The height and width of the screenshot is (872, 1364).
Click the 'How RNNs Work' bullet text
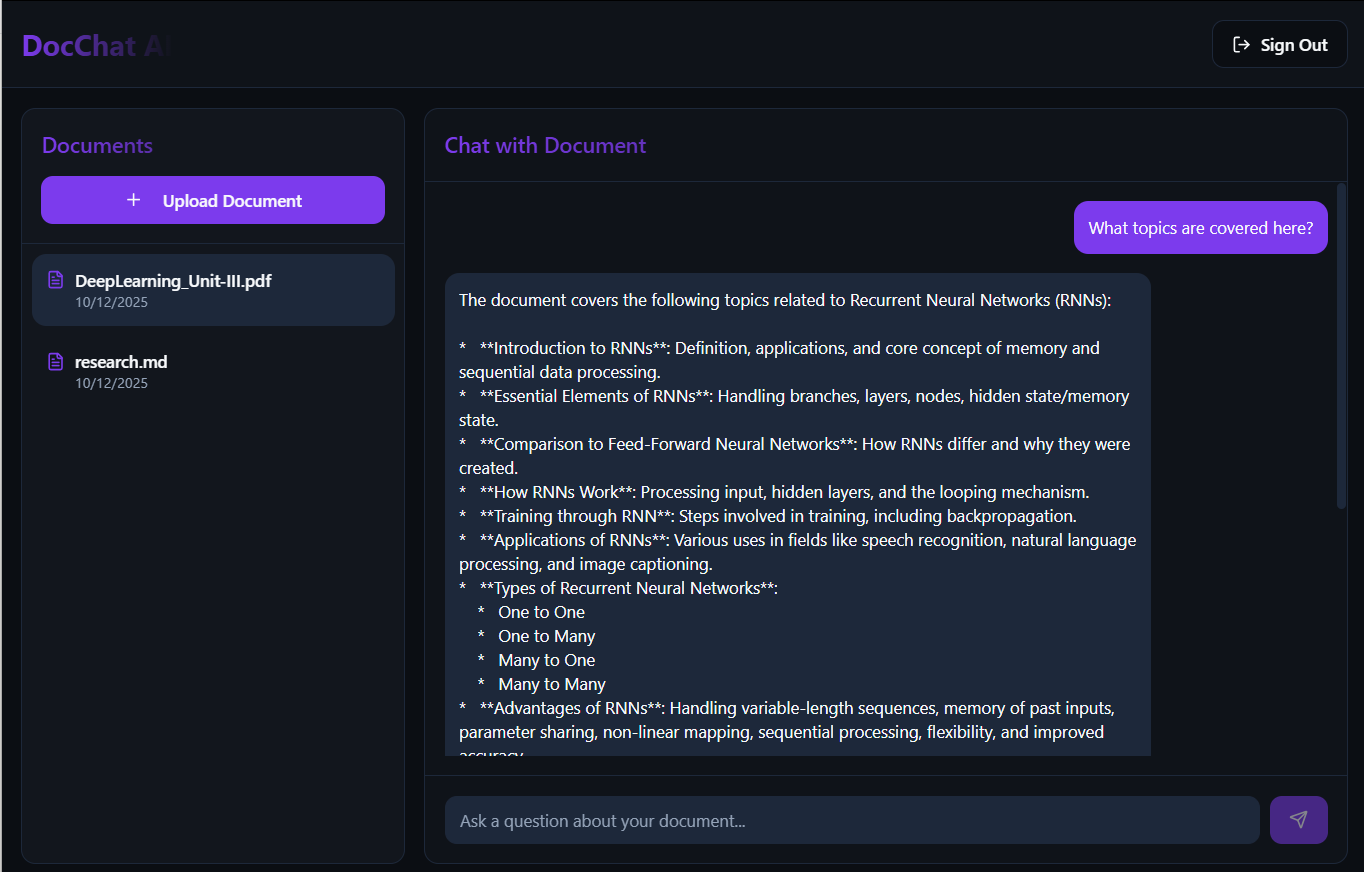coord(784,492)
